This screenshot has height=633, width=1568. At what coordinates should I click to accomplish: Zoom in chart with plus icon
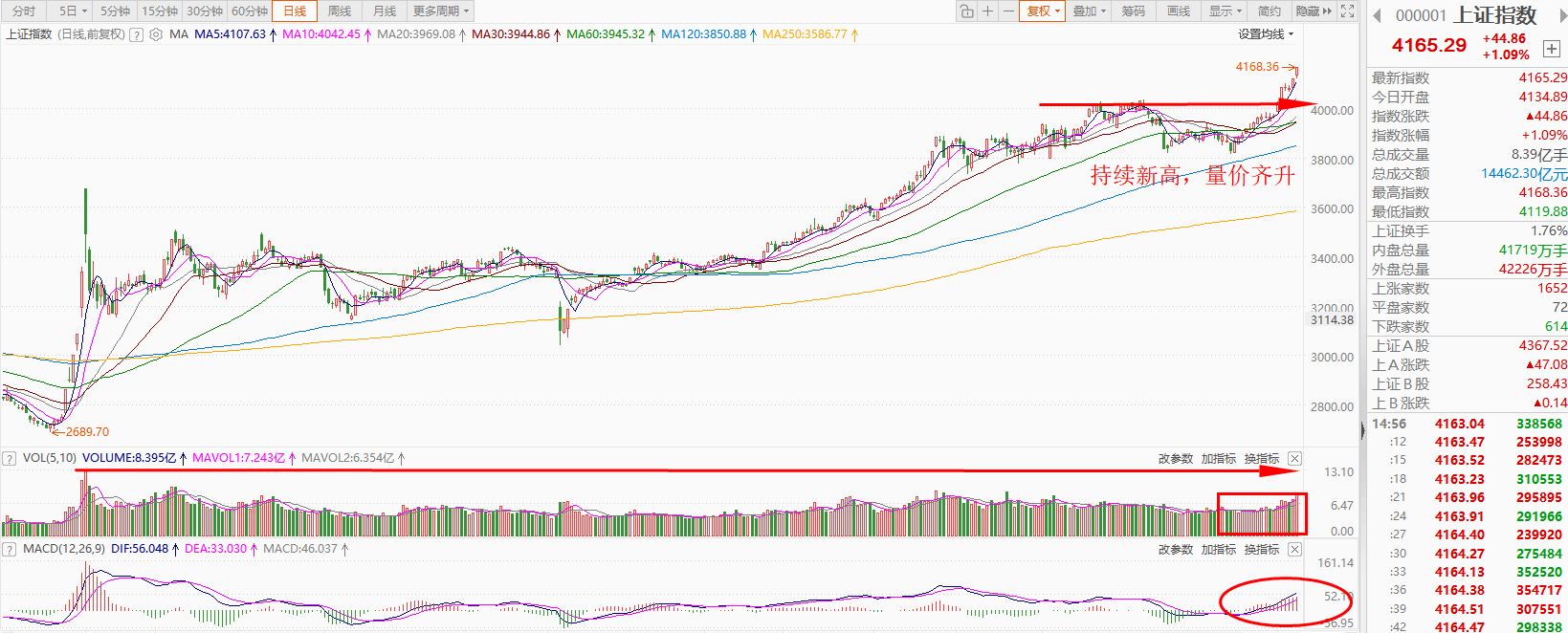(988, 11)
